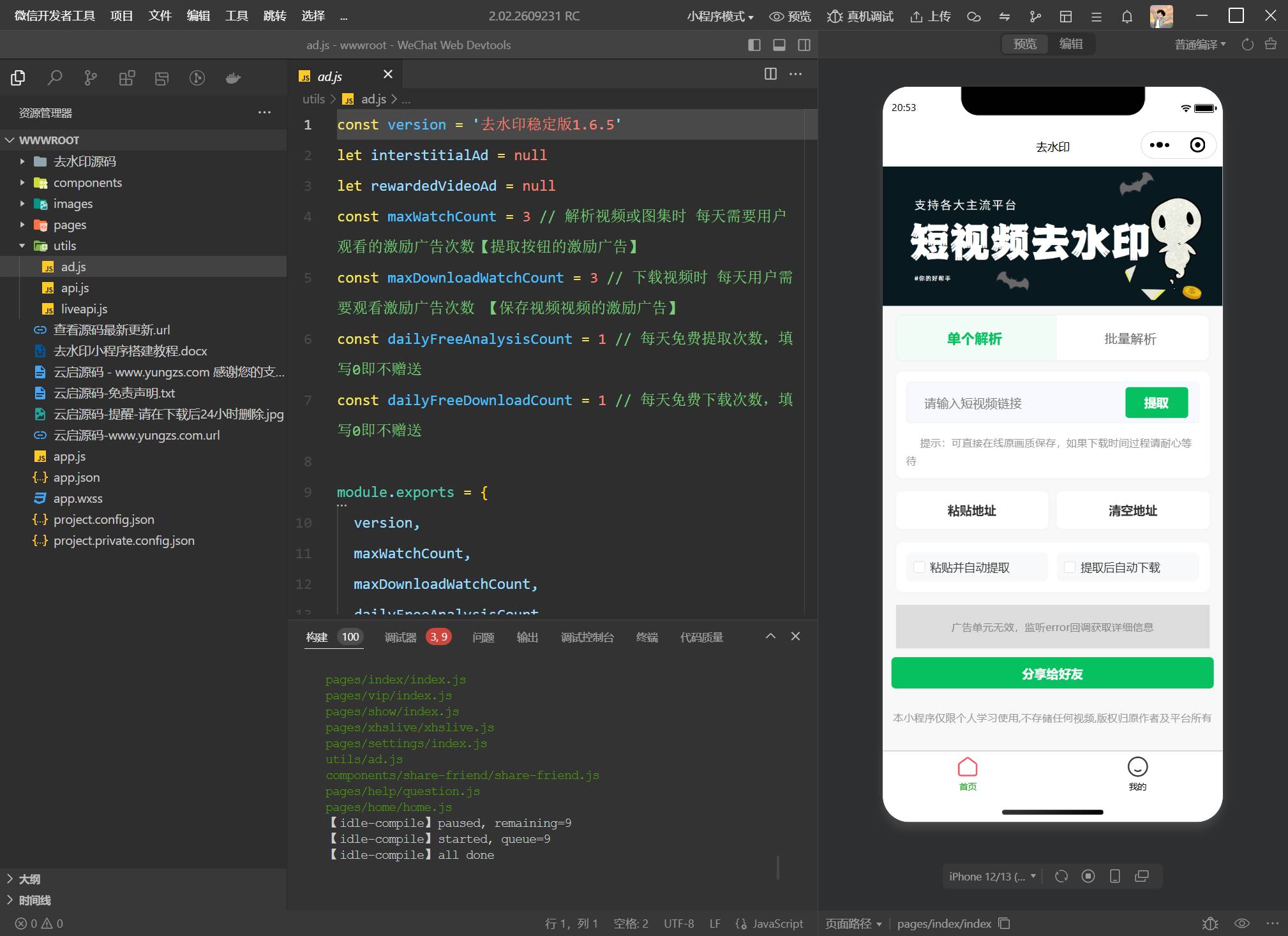
Task: Click the version management branch icon
Action: click(x=1035, y=17)
